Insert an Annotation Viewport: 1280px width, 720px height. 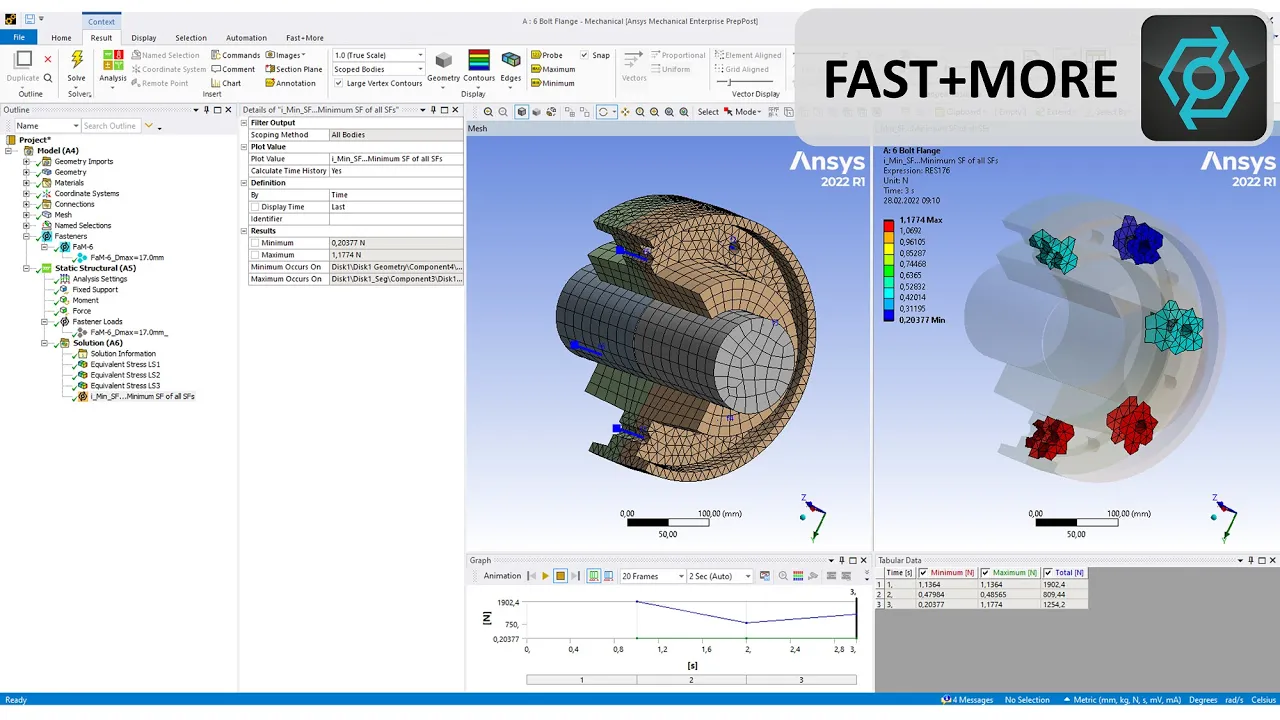pos(290,83)
